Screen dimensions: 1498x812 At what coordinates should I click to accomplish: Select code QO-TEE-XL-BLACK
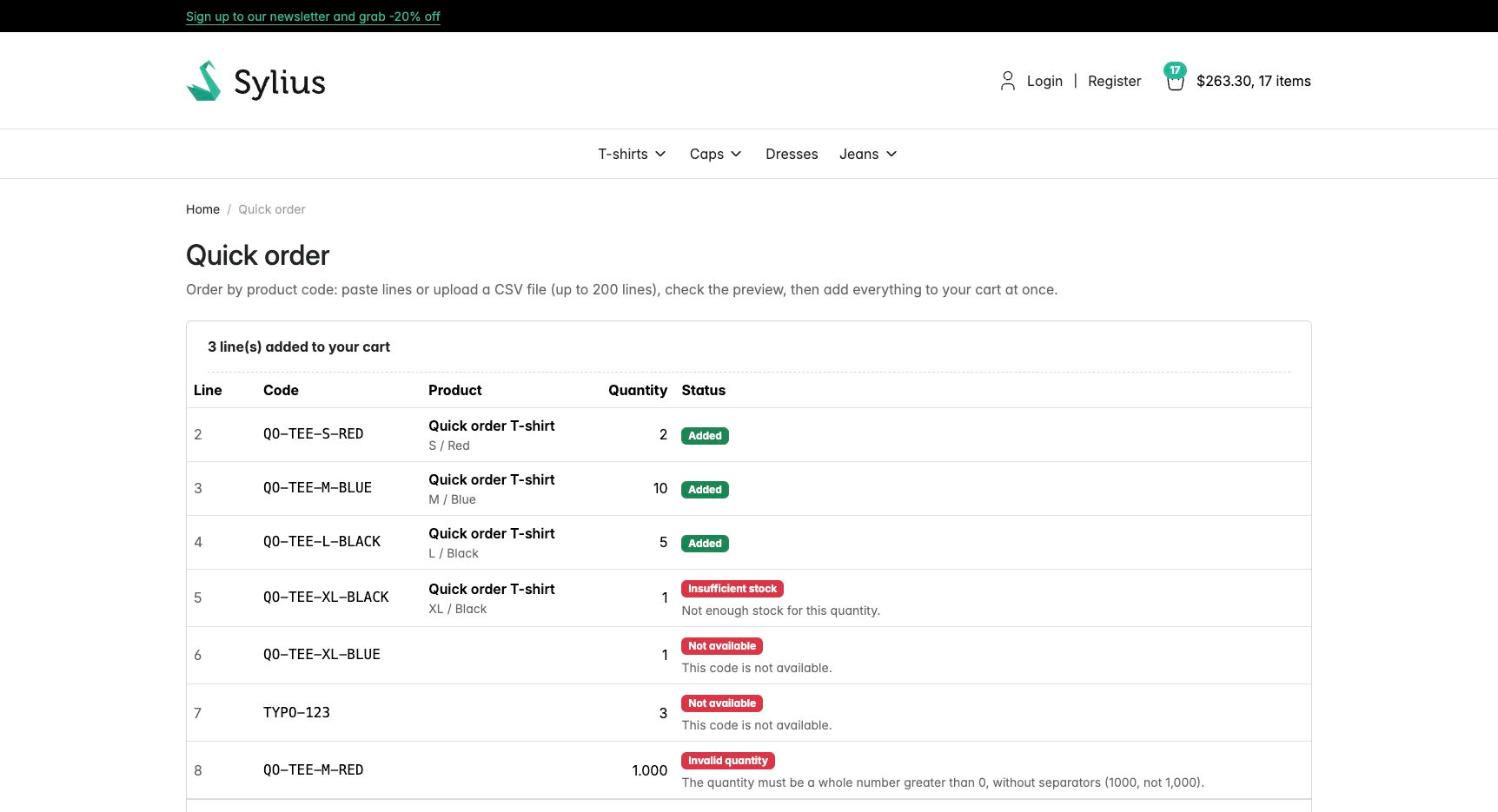tap(326, 597)
